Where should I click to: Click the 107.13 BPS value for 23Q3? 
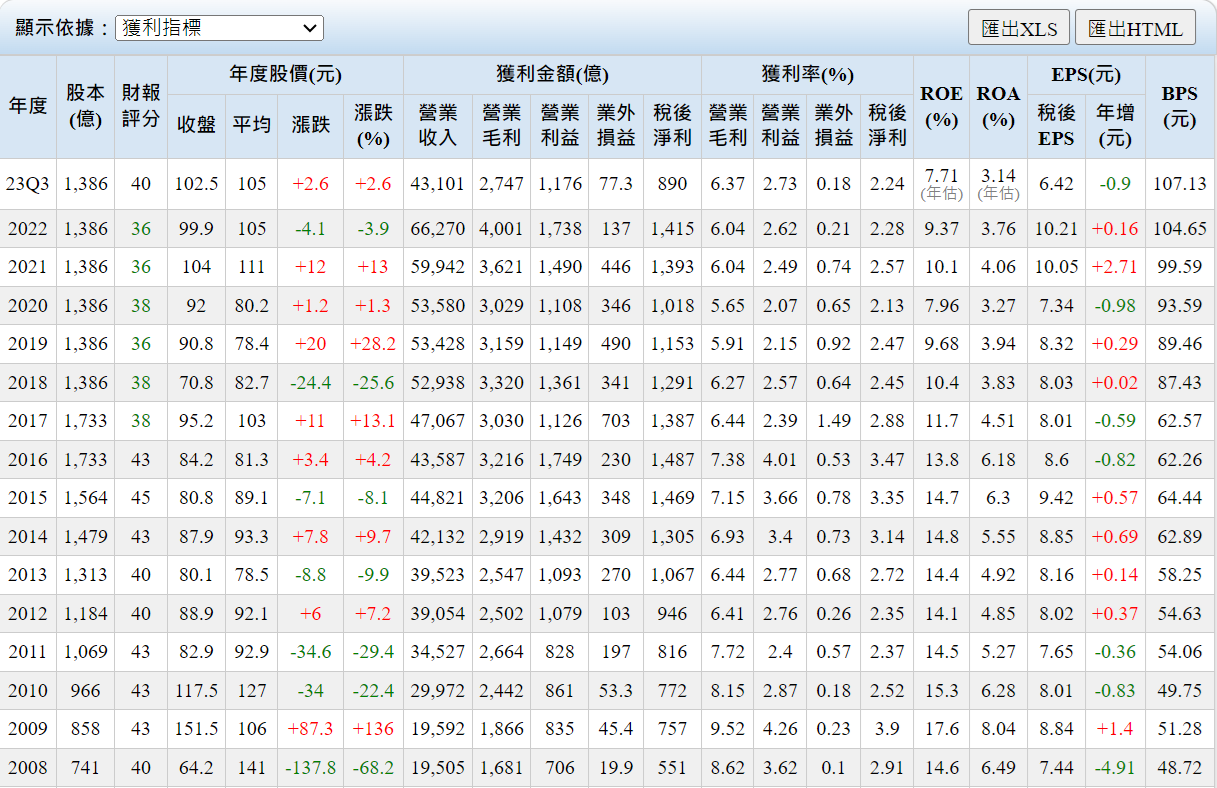point(1179,184)
